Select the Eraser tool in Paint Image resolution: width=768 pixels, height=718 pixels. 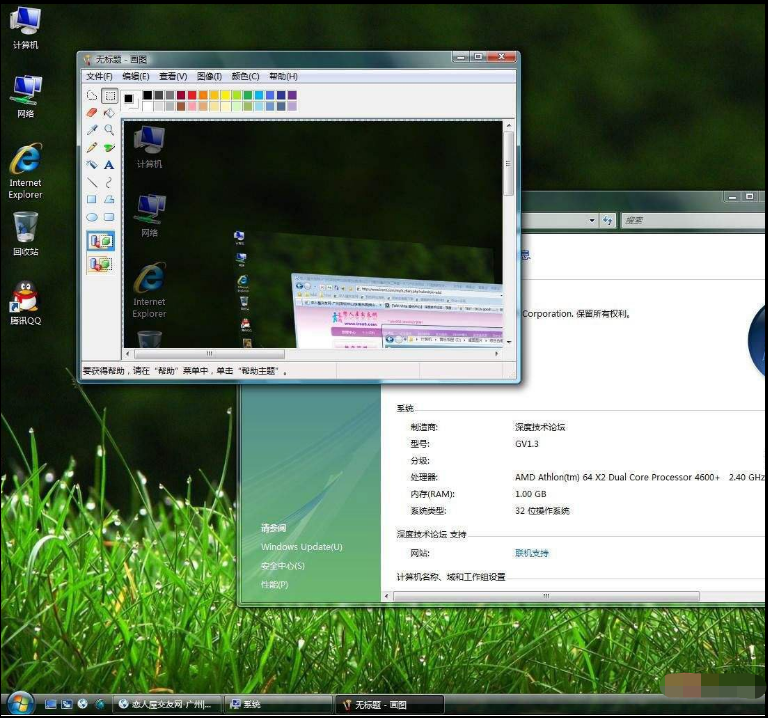(92, 113)
